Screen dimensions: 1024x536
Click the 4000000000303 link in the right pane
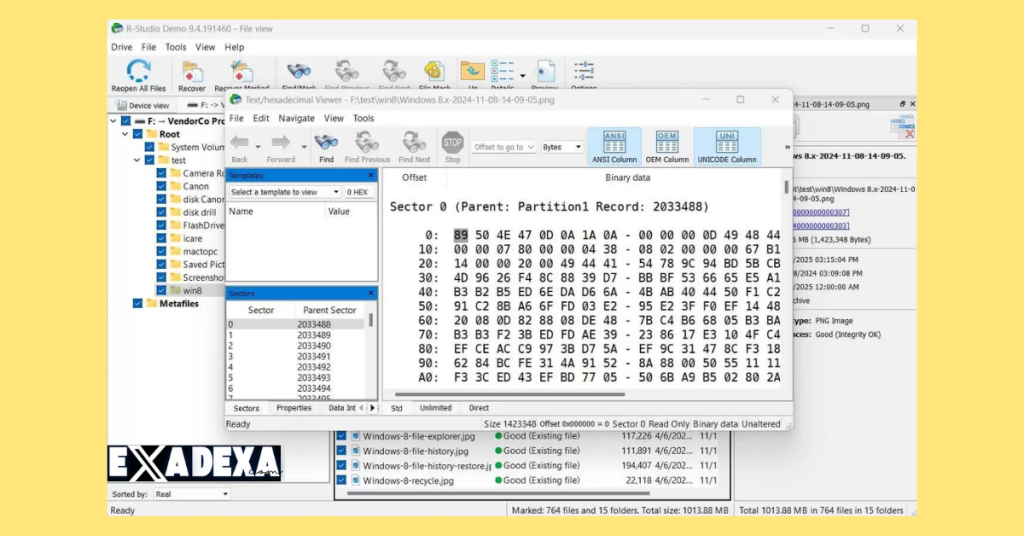point(821,226)
